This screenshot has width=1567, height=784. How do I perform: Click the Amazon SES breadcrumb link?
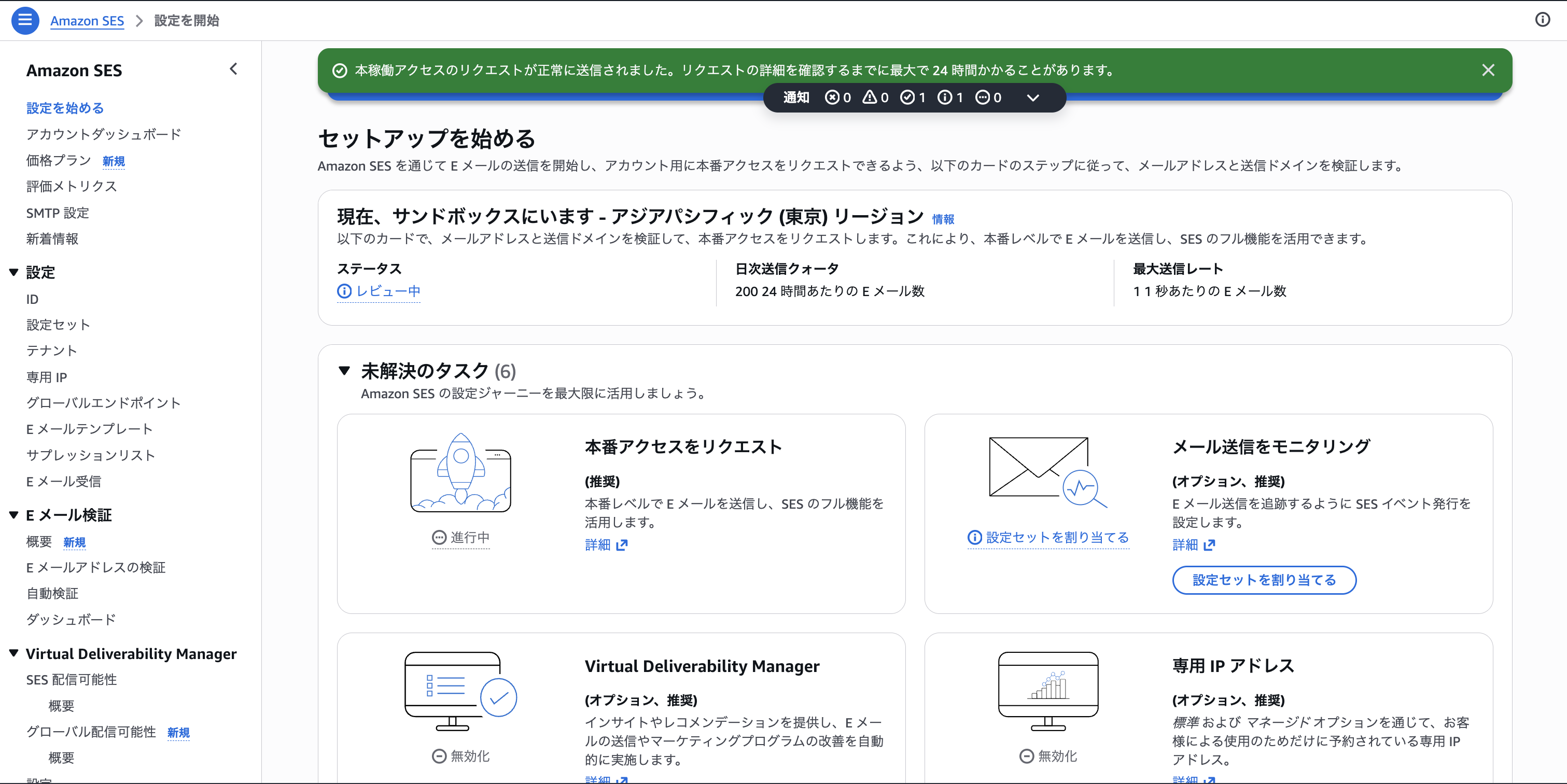pos(87,21)
